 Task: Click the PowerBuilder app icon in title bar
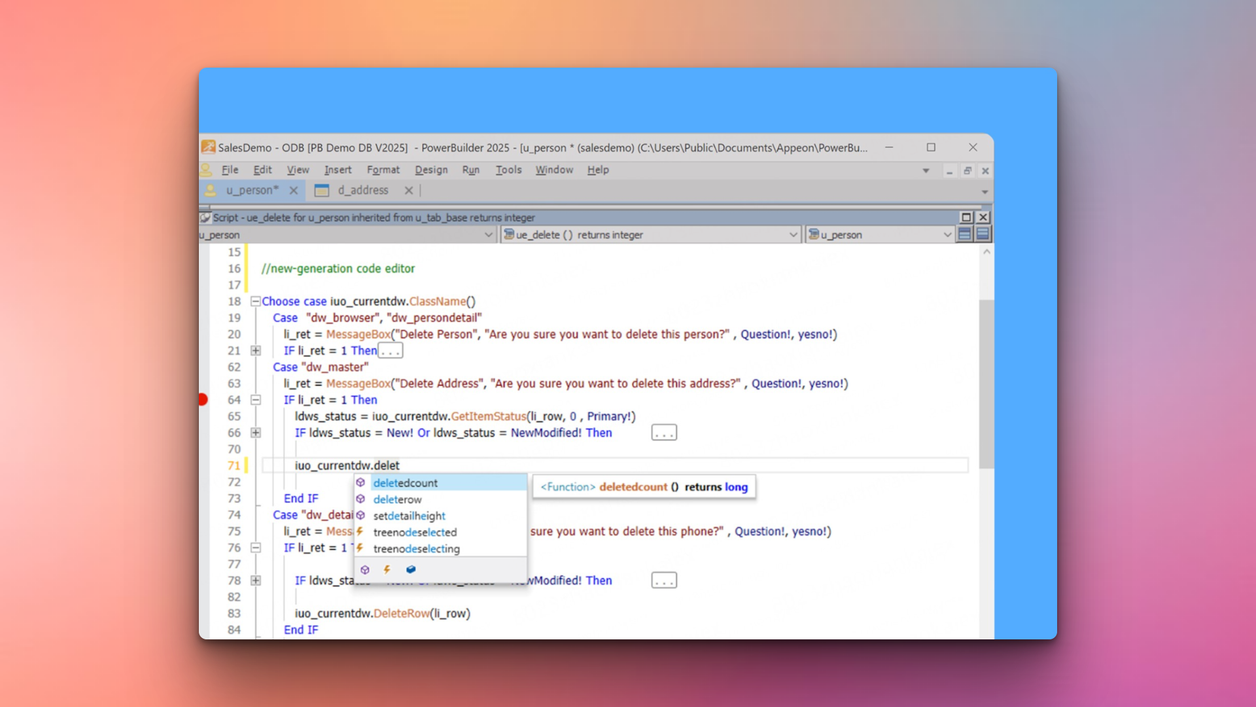(x=208, y=147)
